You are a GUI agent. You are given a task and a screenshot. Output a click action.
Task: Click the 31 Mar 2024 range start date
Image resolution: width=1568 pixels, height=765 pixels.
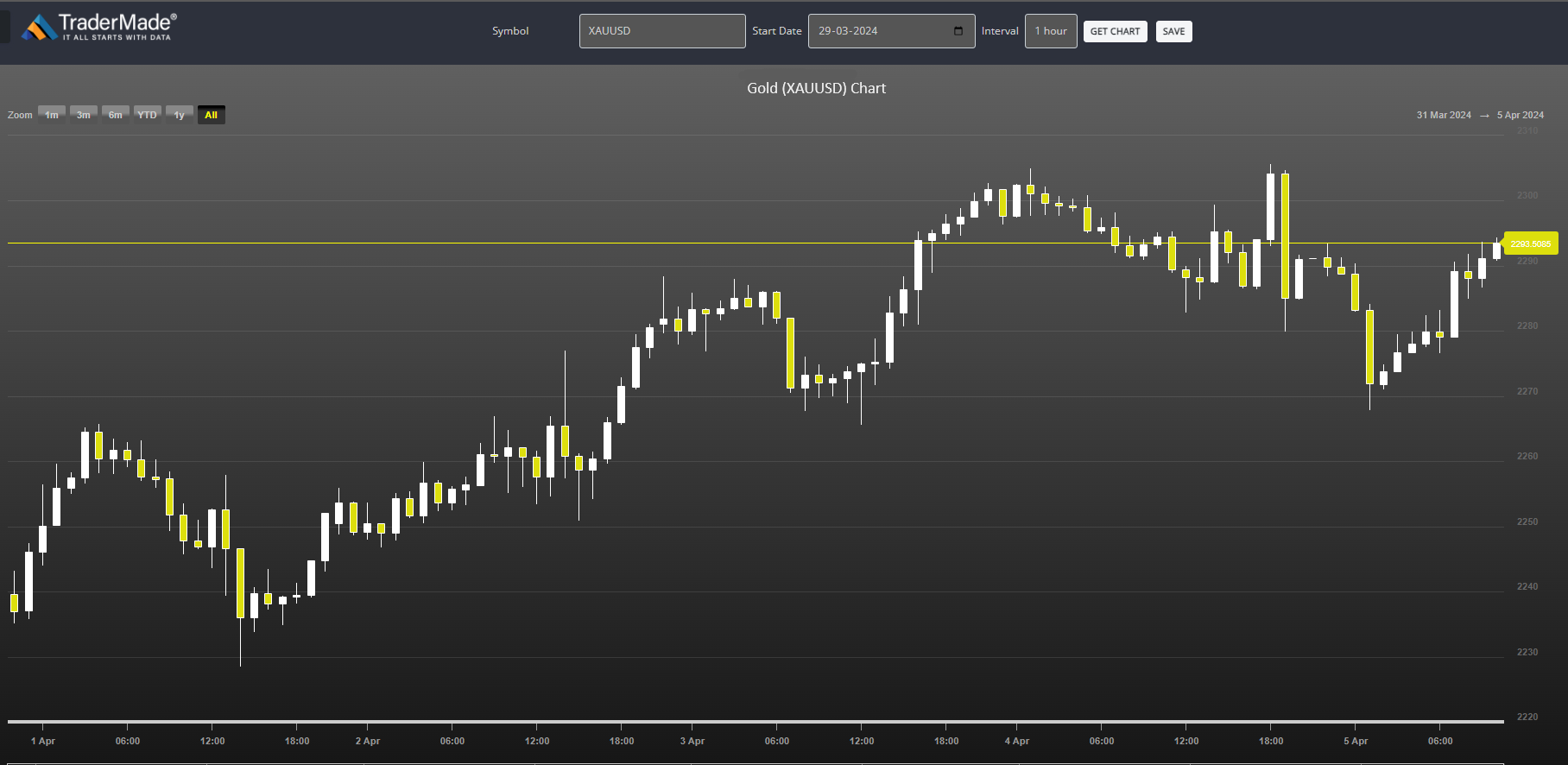1444,115
